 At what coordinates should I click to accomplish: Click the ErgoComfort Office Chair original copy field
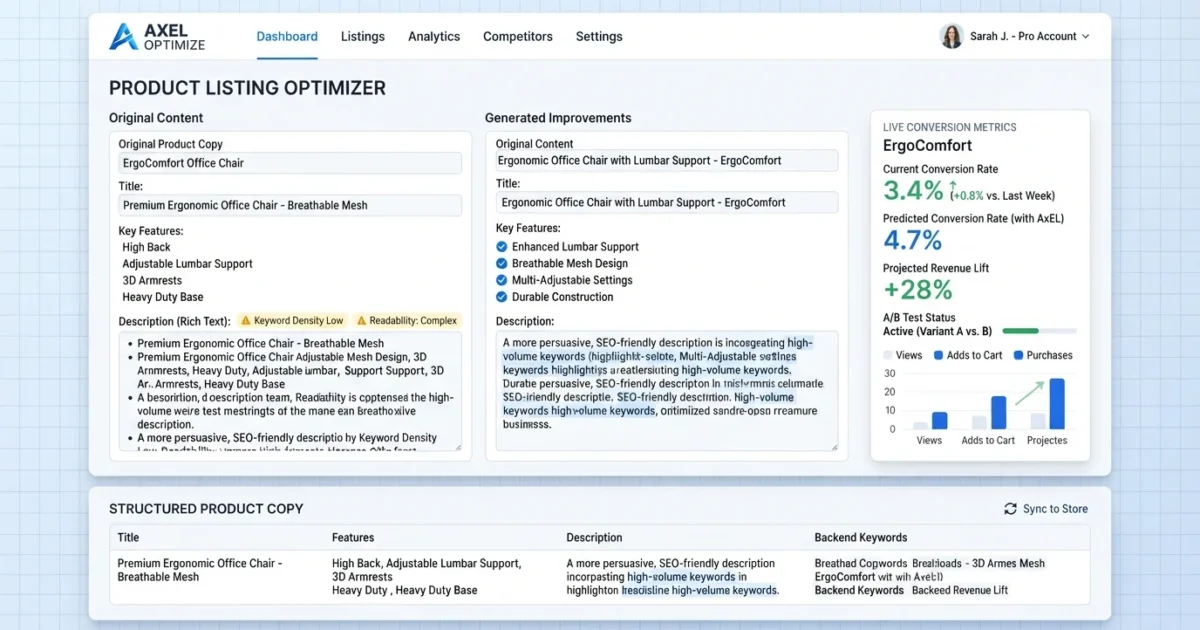pyautogui.click(x=290, y=163)
